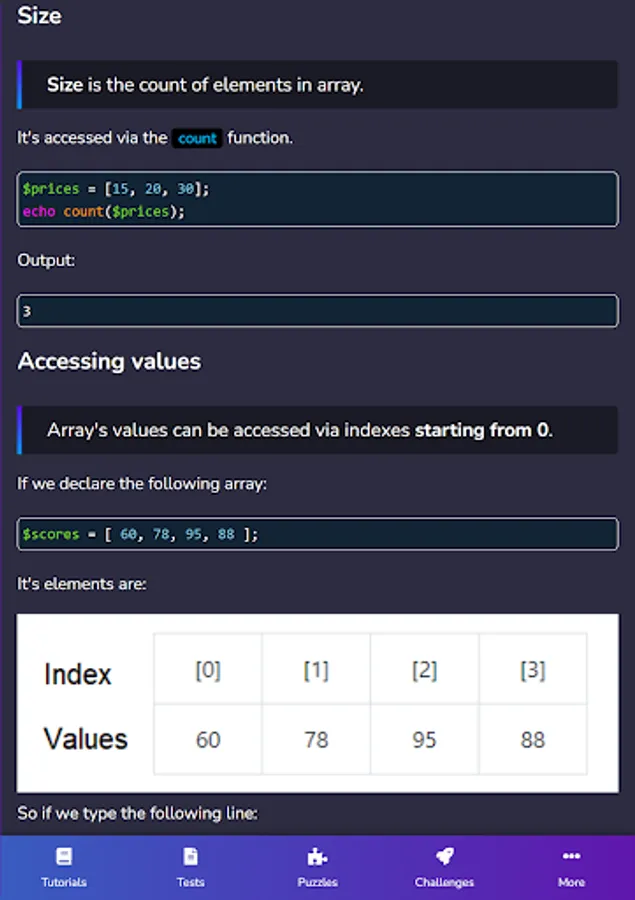Click the 'Accessing values' heading
The image size is (635, 900).
pyautogui.click(x=109, y=362)
